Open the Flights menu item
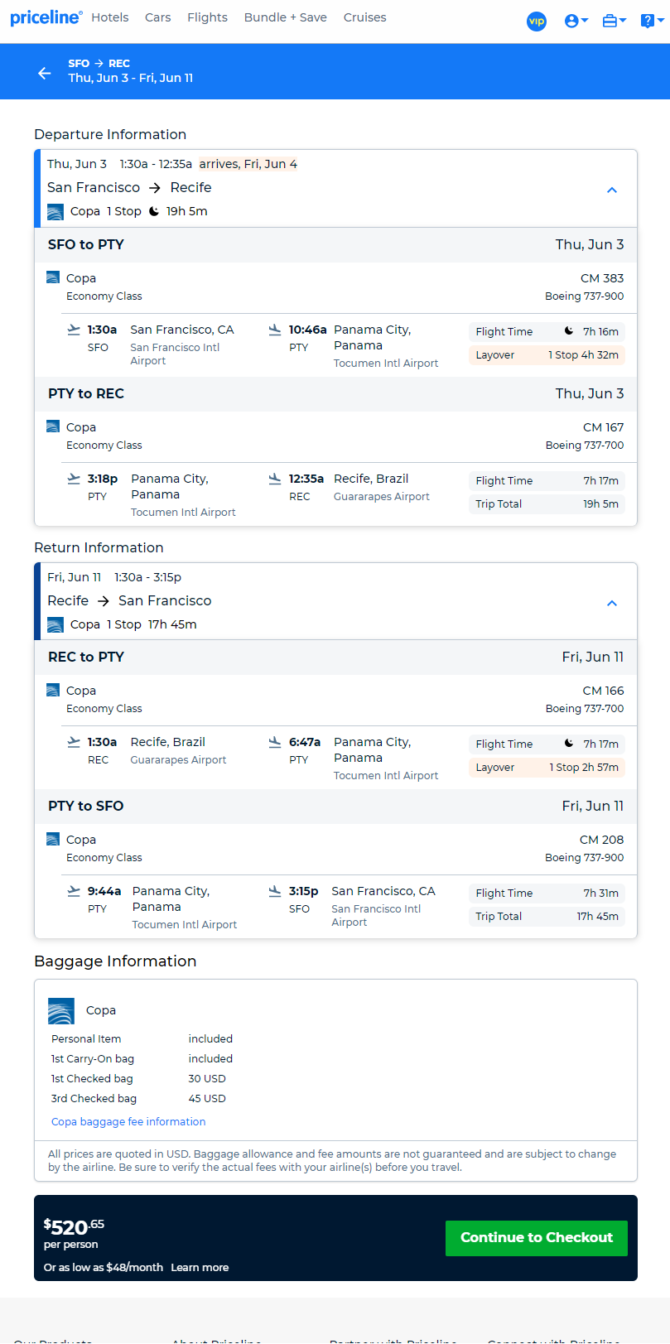The width and height of the screenshot is (670, 1344). (207, 18)
